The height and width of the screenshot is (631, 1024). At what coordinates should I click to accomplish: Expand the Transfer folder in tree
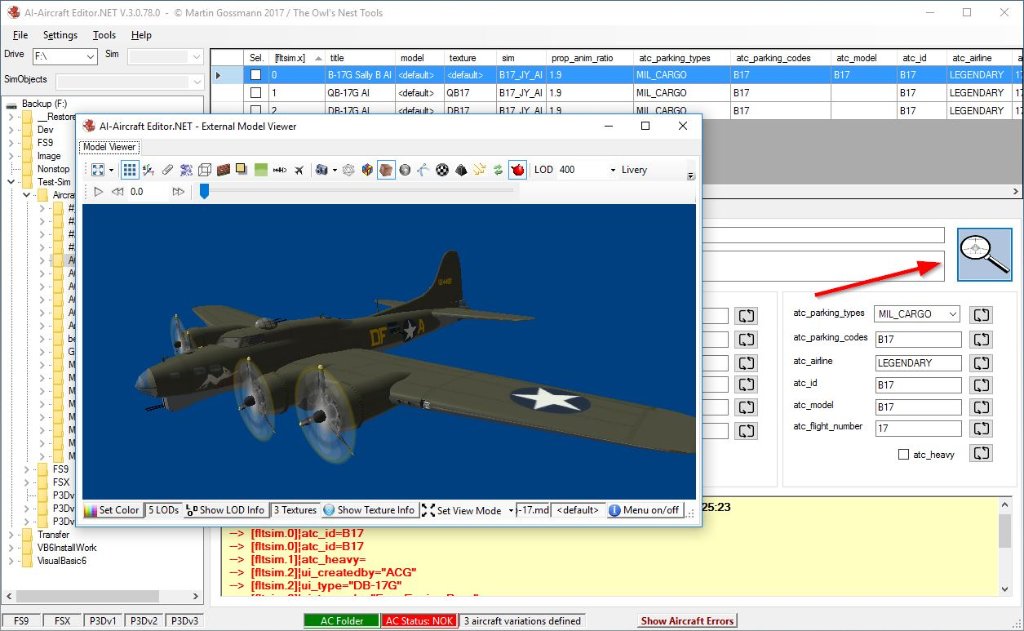pyautogui.click(x=10, y=534)
